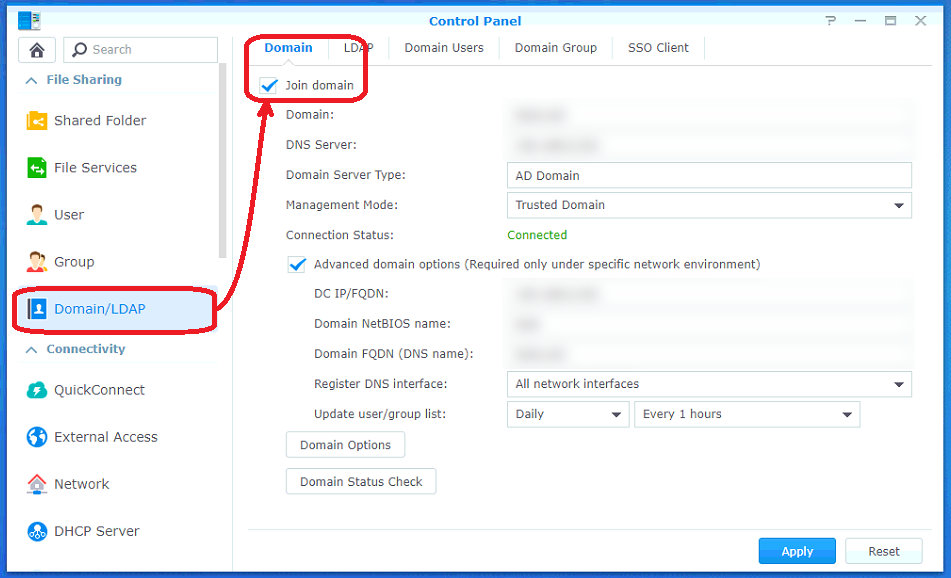Image resolution: width=951 pixels, height=578 pixels.
Task: Open Control Panel help via question mark
Action: coord(831,20)
